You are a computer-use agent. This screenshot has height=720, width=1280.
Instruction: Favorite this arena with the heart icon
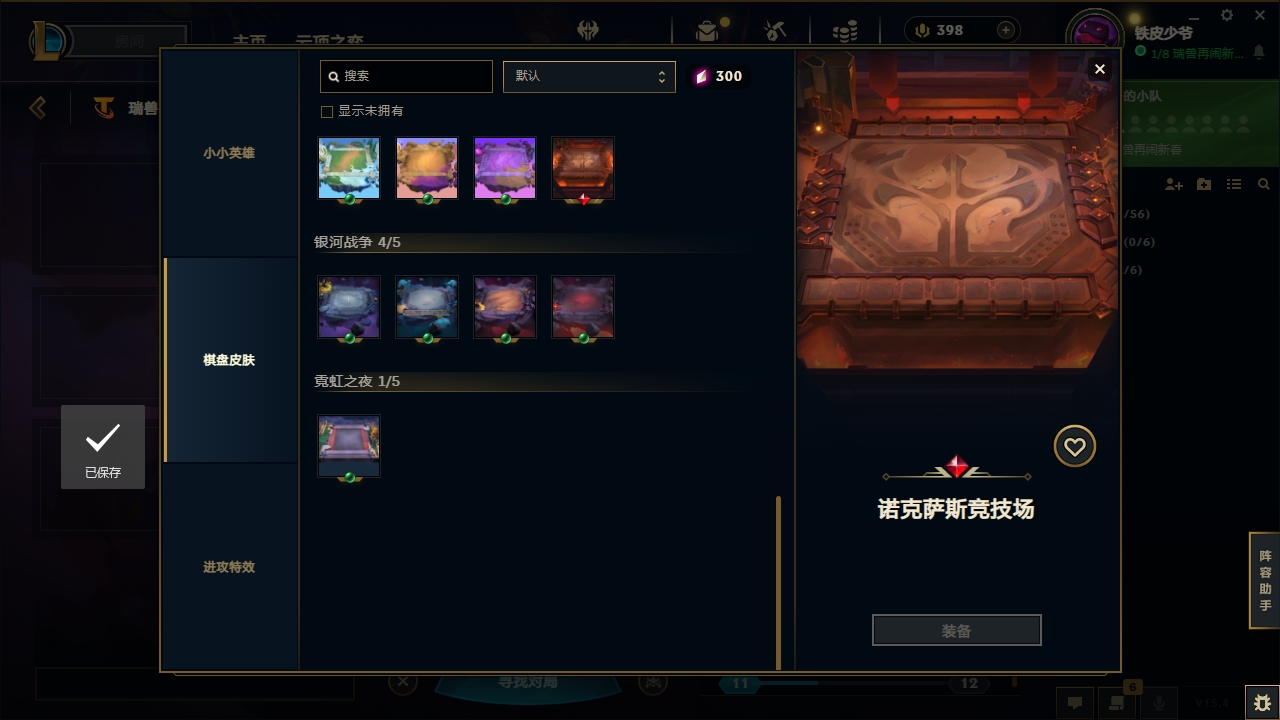click(1075, 447)
